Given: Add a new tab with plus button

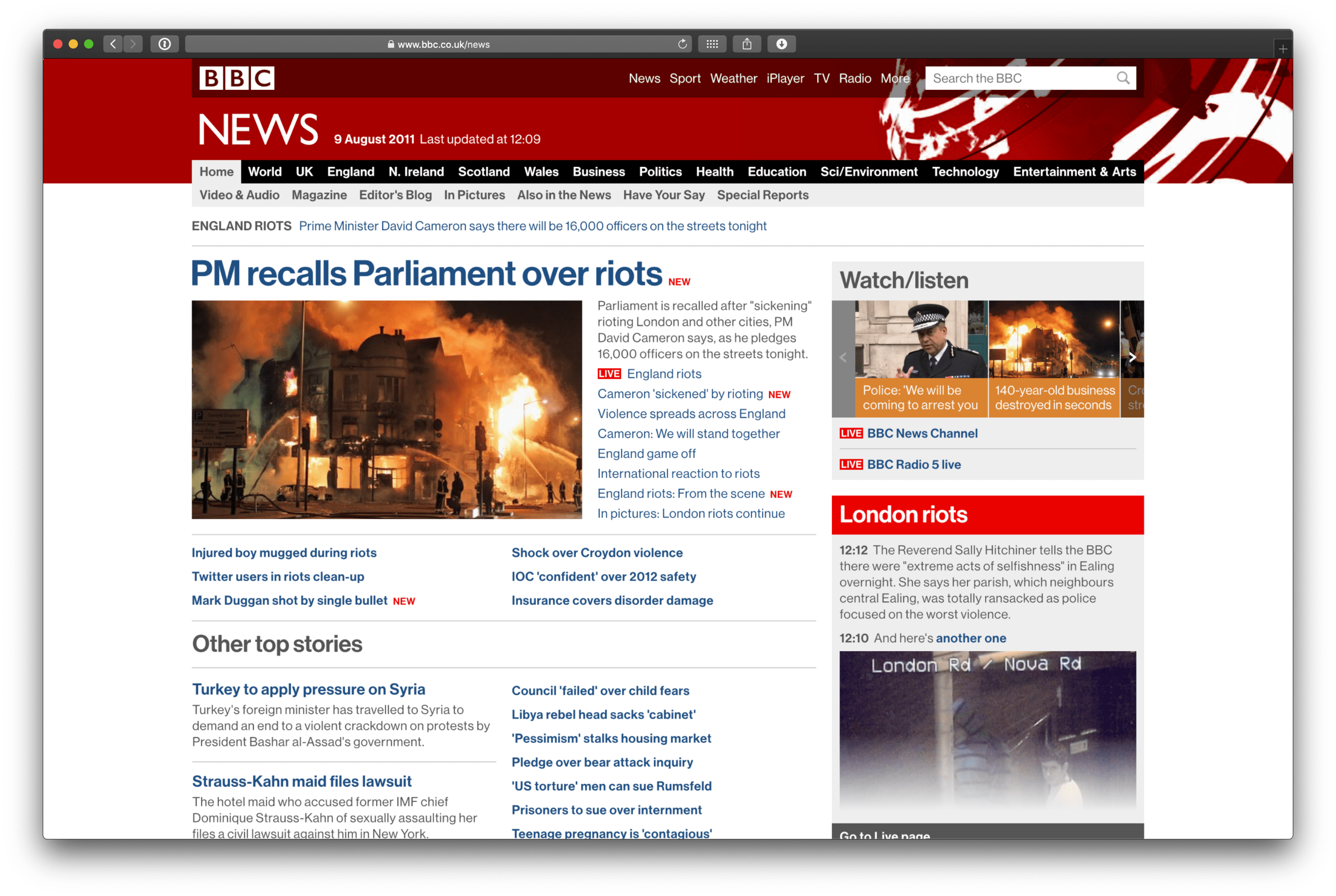Looking at the screenshot, I should coord(1283,49).
